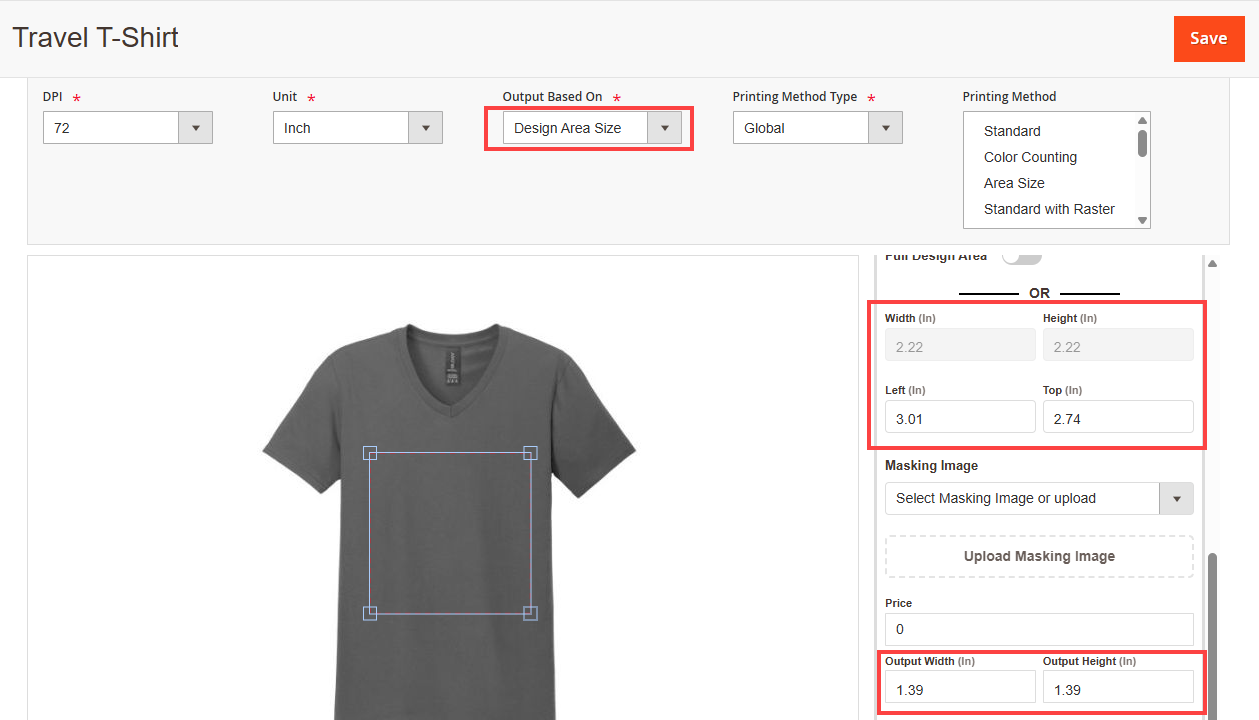Focus the Output Height field
Screen dimensions: 1259x720
point(1117,689)
